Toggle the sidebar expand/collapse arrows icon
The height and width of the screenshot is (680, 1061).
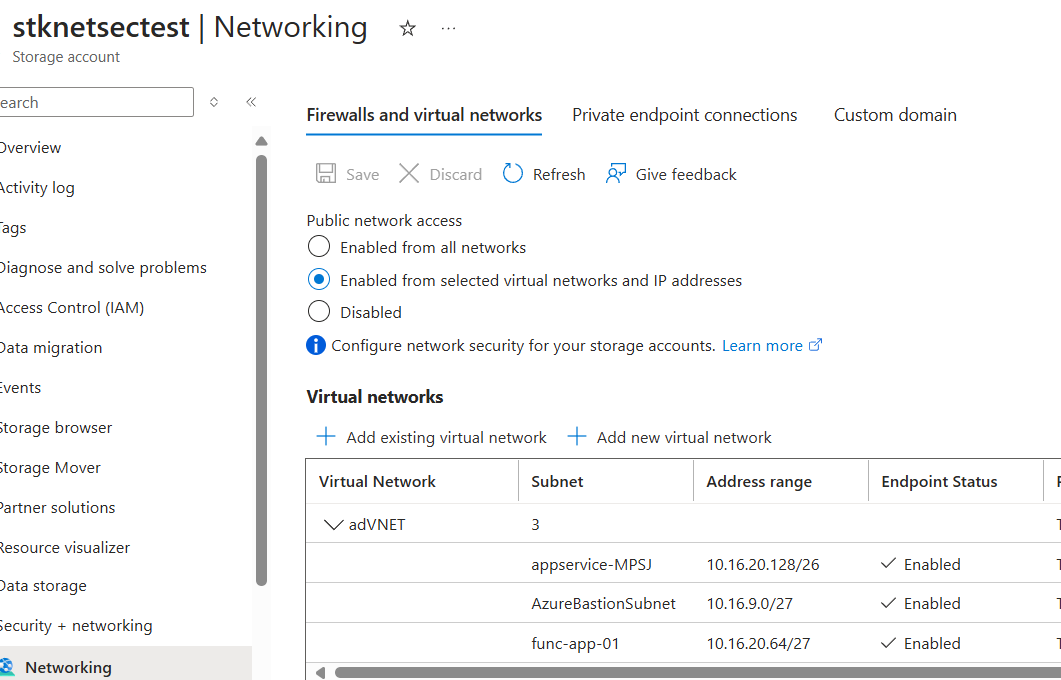click(214, 102)
